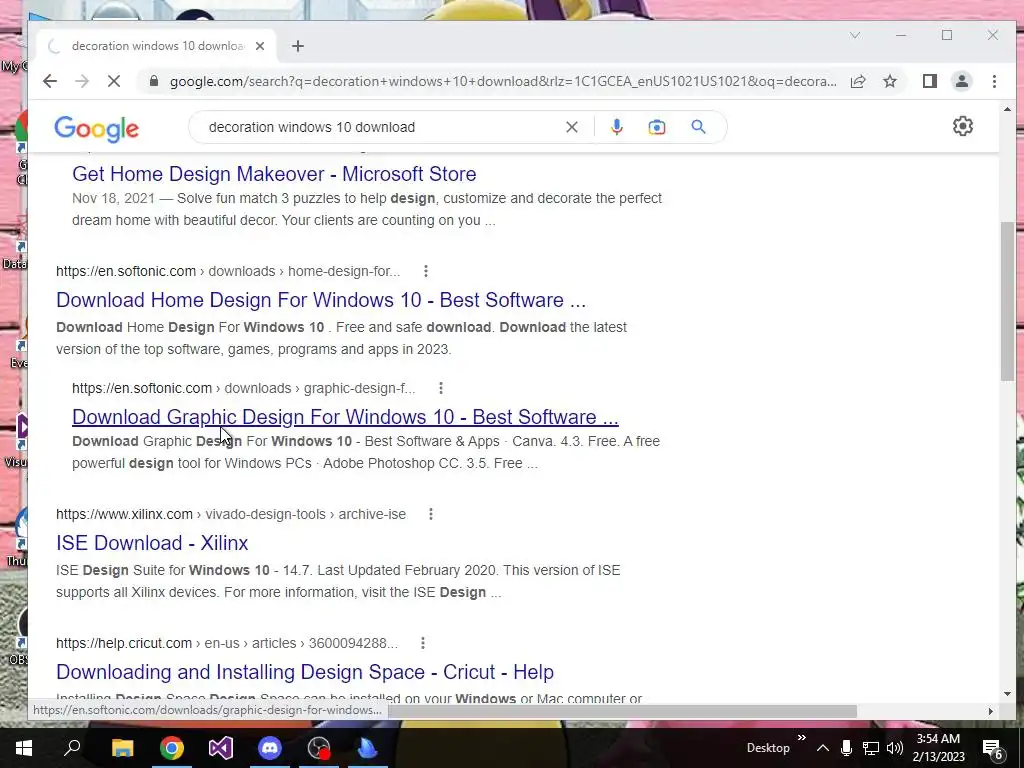
Task: Open Chrome tab search dropdown
Action: tap(854, 35)
